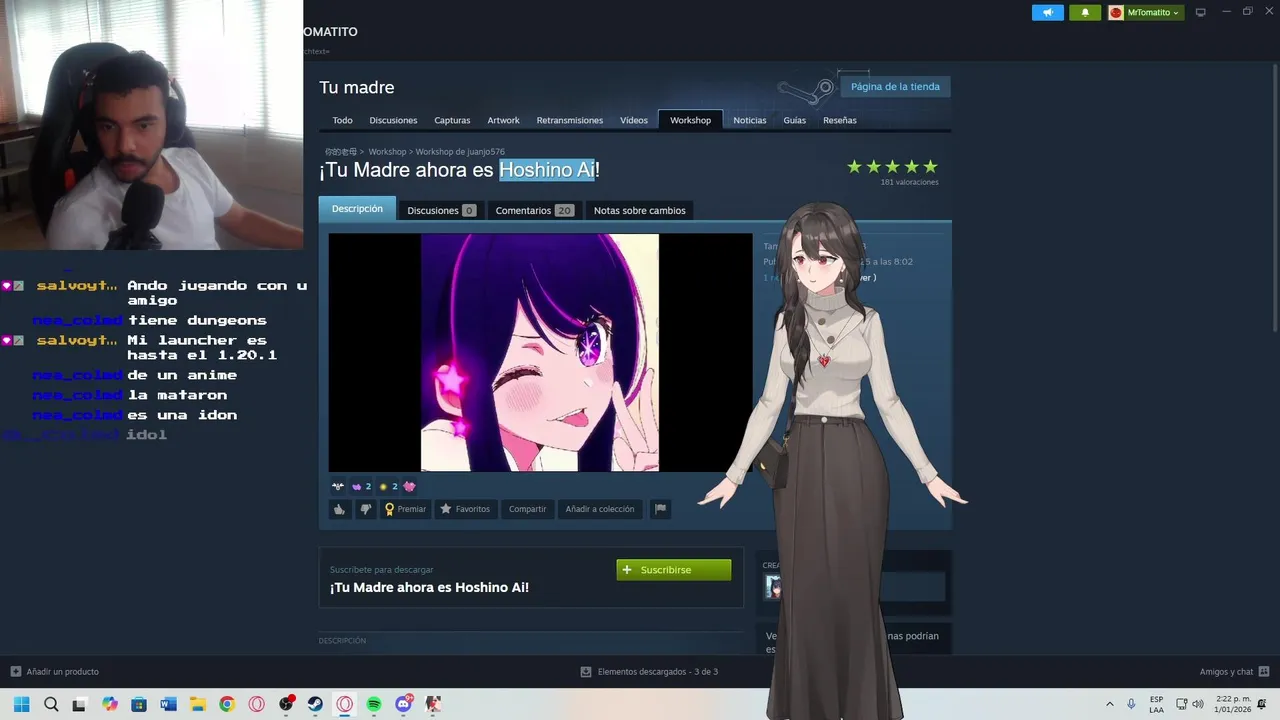Click Añadir un producto

tap(55, 672)
